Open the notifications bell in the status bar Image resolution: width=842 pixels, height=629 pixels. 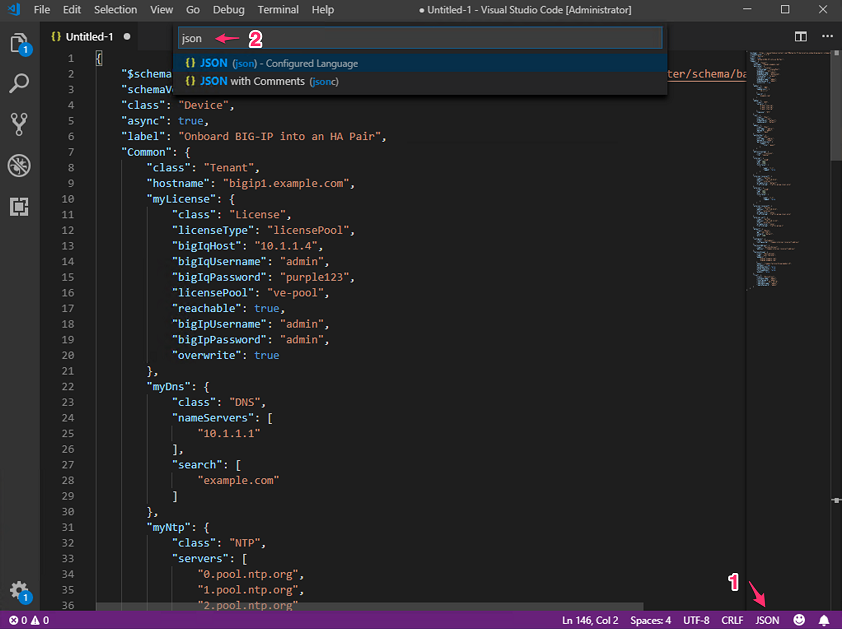click(824, 620)
